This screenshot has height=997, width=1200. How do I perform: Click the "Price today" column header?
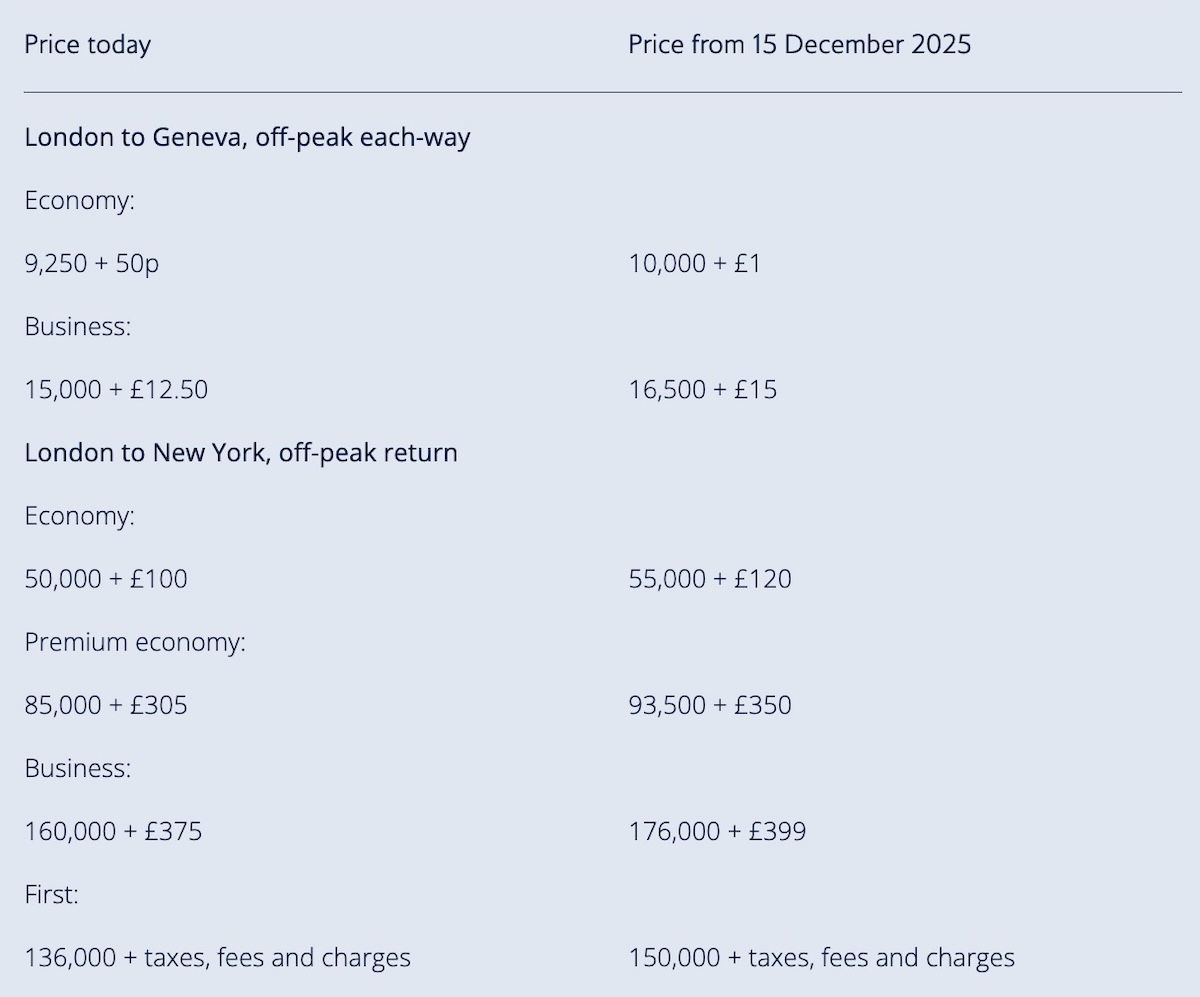(x=88, y=45)
